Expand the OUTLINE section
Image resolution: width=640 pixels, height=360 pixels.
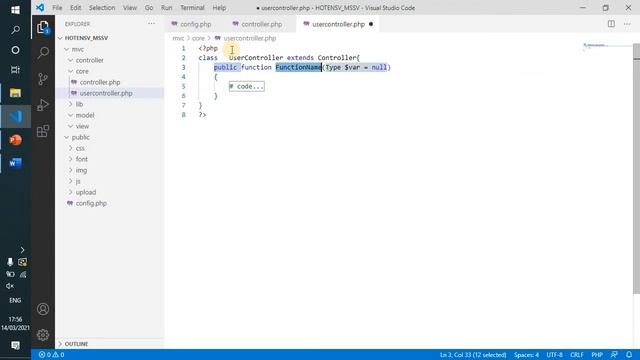(76, 344)
